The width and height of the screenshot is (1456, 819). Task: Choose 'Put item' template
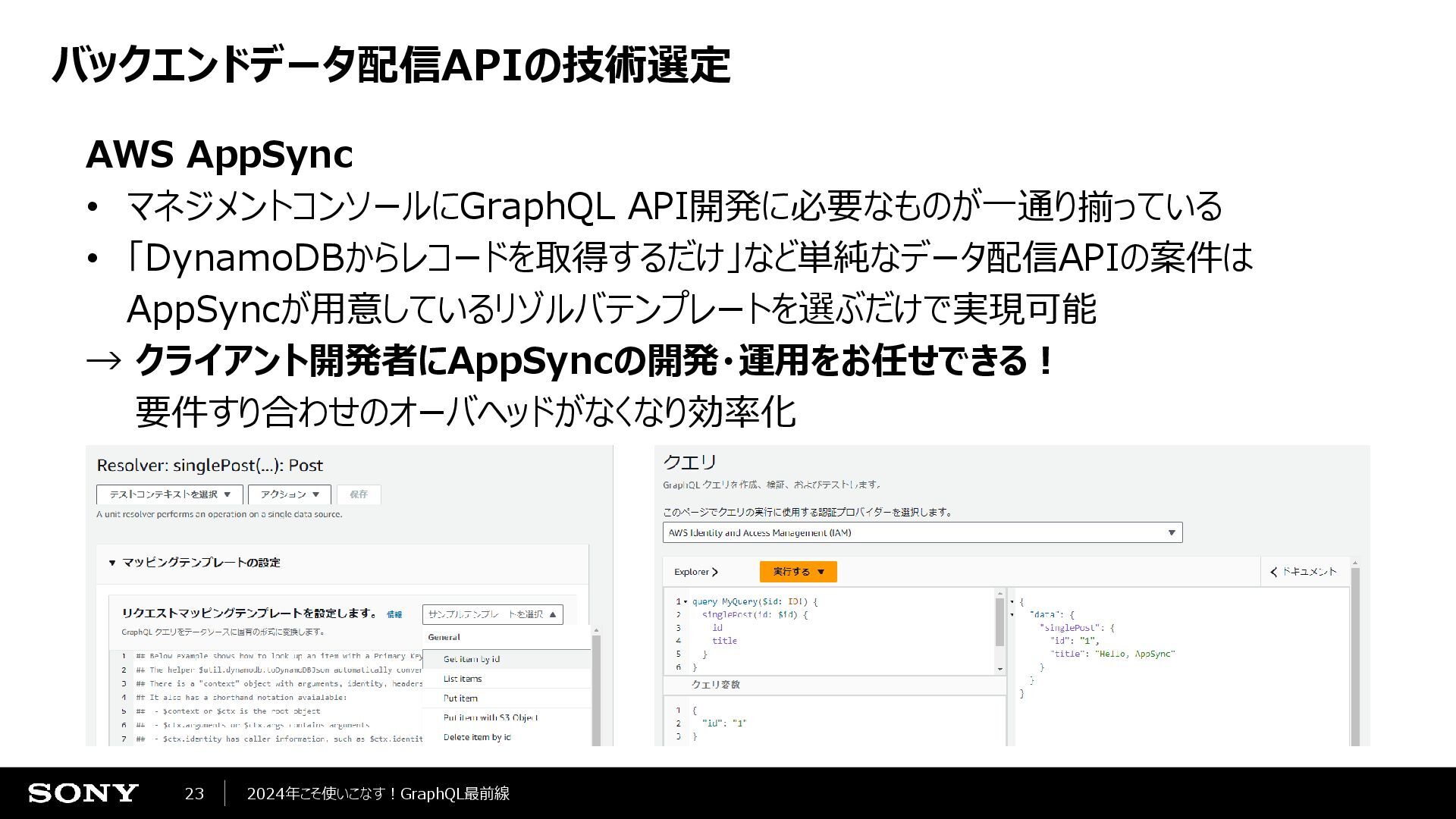click(506, 698)
